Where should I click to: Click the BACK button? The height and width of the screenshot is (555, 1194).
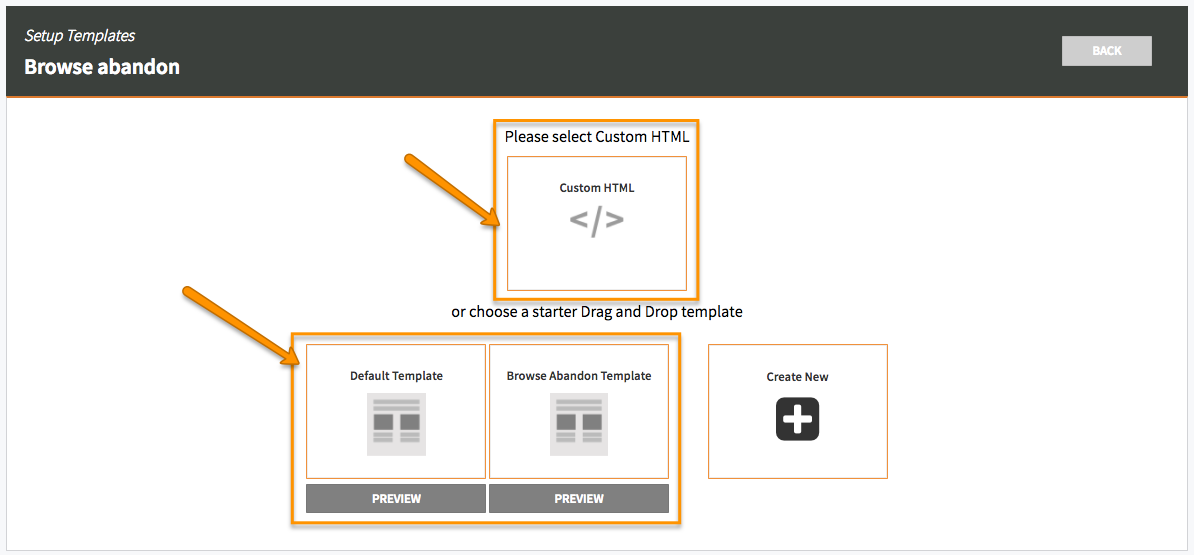(x=1106, y=51)
